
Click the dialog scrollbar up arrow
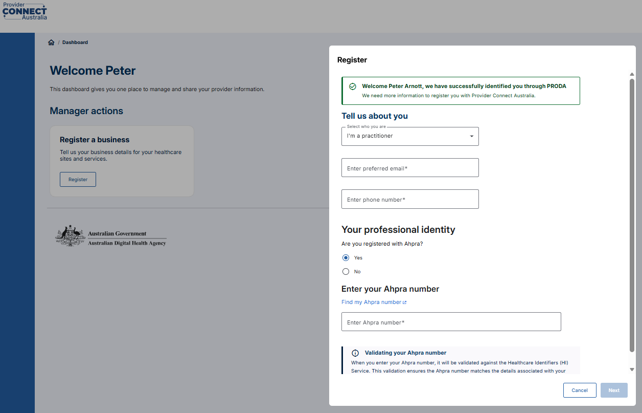[632, 74]
